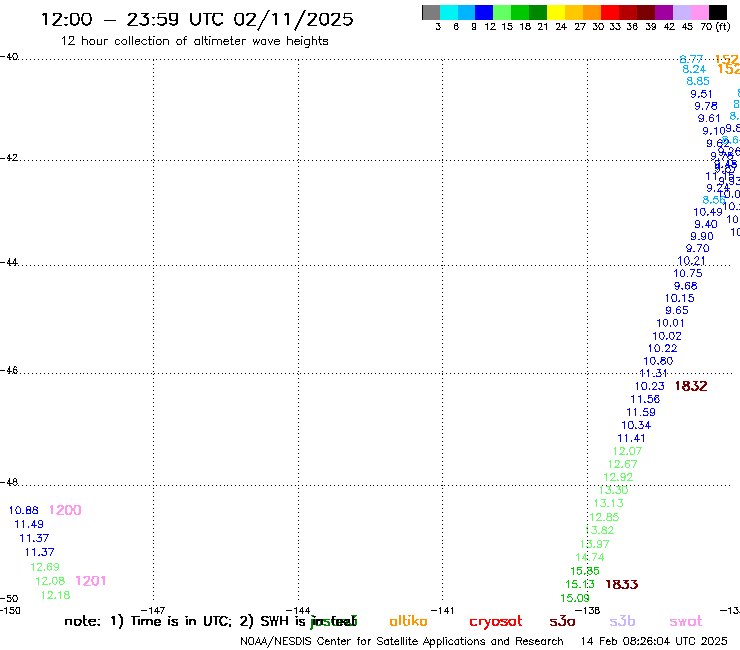This screenshot has width=740, height=650.
Task: Click the gray swatch in the color scale
Action: click(x=431, y=12)
